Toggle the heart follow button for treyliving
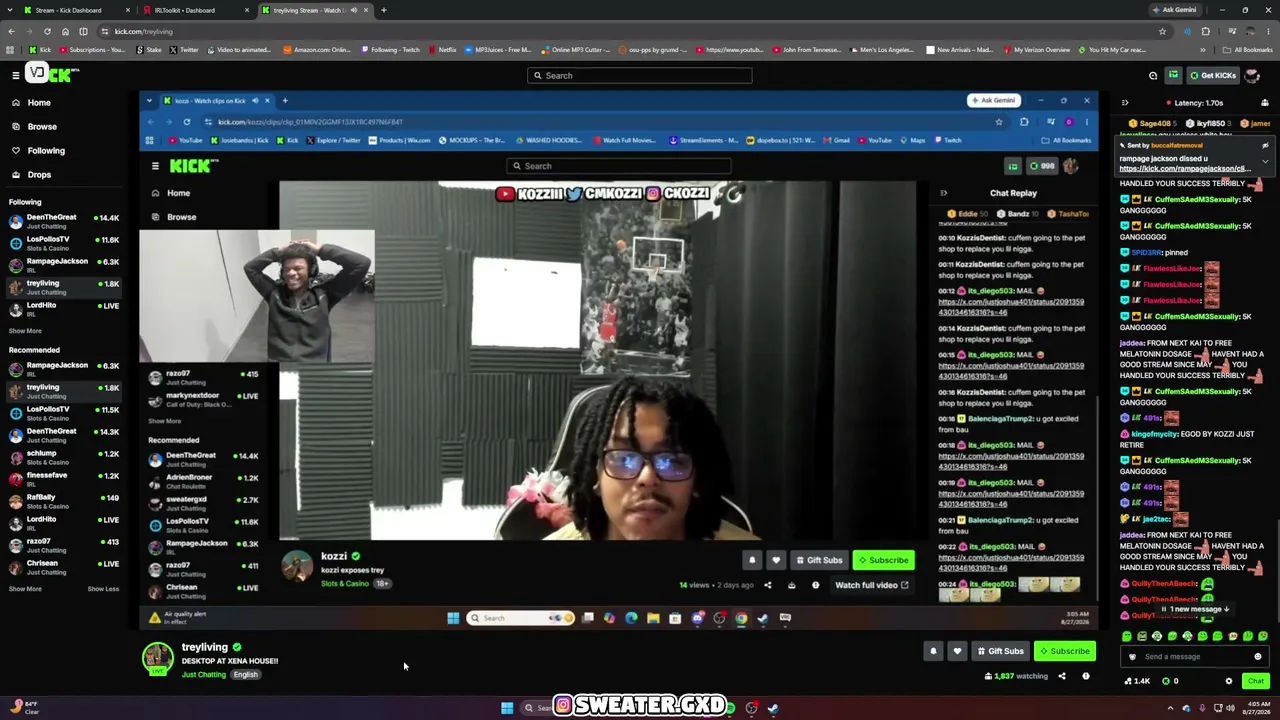Screen dimensions: 1280x720 (x=957, y=651)
